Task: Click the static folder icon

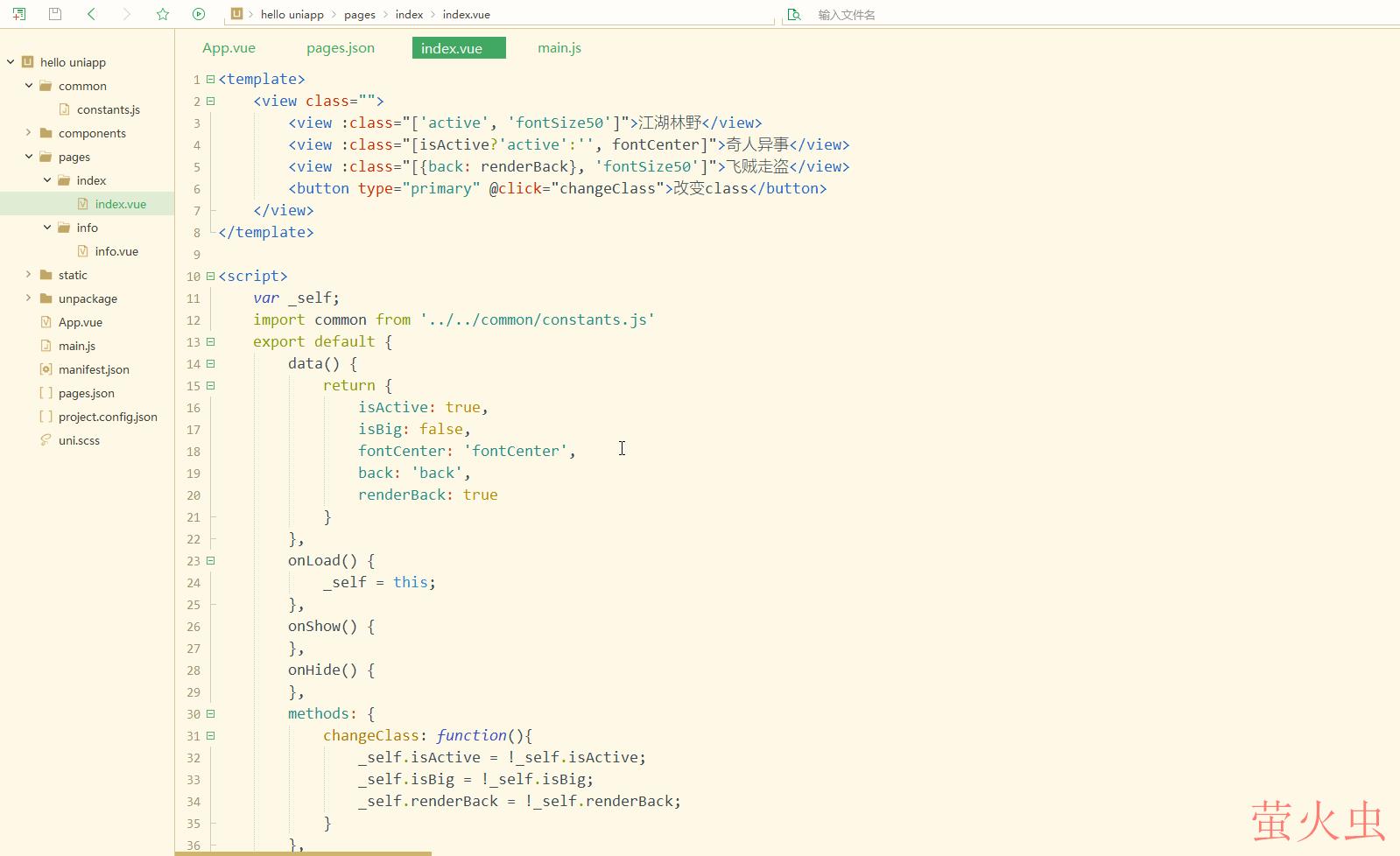Action: pyautogui.click(x=46, y=275)
